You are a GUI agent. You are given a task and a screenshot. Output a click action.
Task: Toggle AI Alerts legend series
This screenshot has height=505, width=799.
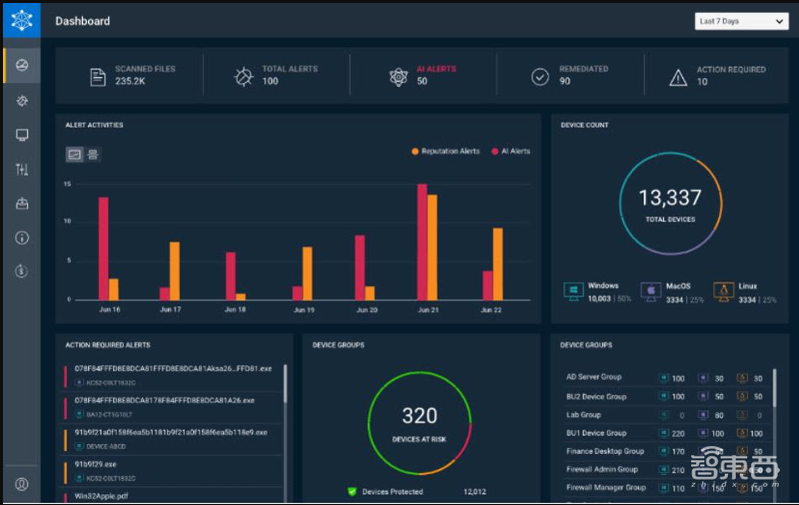point(510,151)
